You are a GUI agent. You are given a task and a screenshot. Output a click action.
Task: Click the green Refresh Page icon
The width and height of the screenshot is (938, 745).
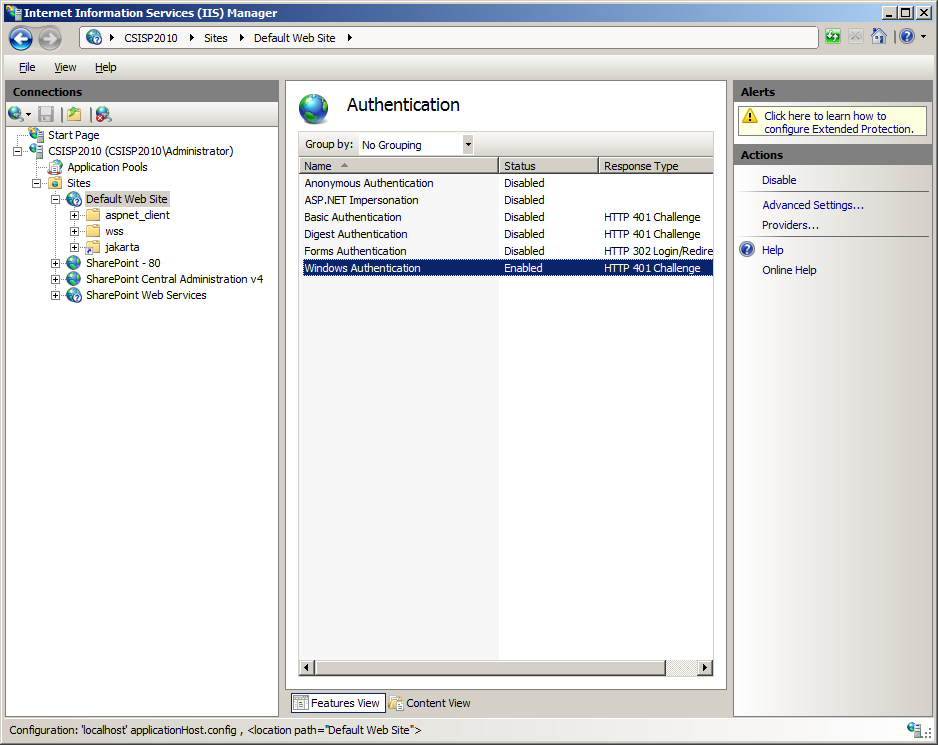[x=832, y=37]
